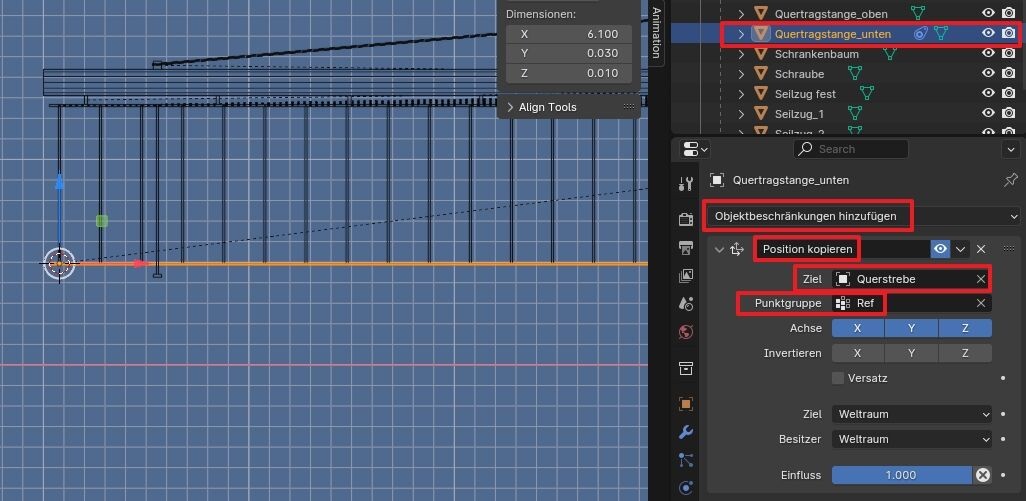
Task: Open the Ziel space Weltraum dropdown
Action: [x=911, y=414]
